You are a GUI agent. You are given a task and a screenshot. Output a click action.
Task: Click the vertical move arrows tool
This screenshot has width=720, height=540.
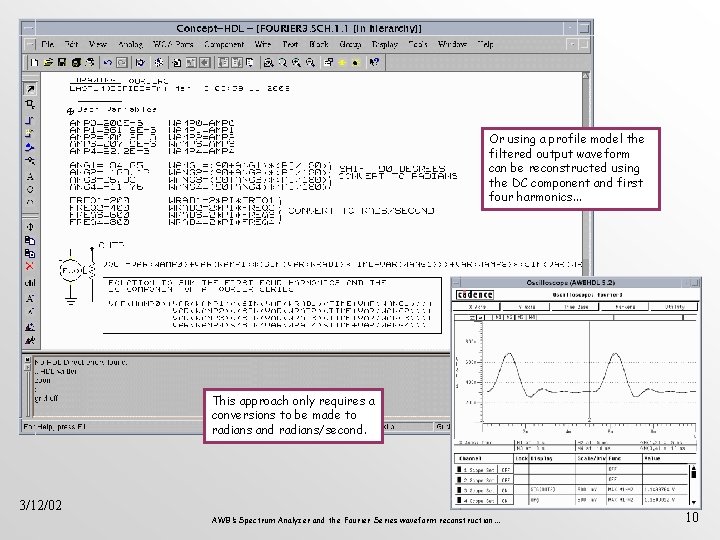[30, 227]
